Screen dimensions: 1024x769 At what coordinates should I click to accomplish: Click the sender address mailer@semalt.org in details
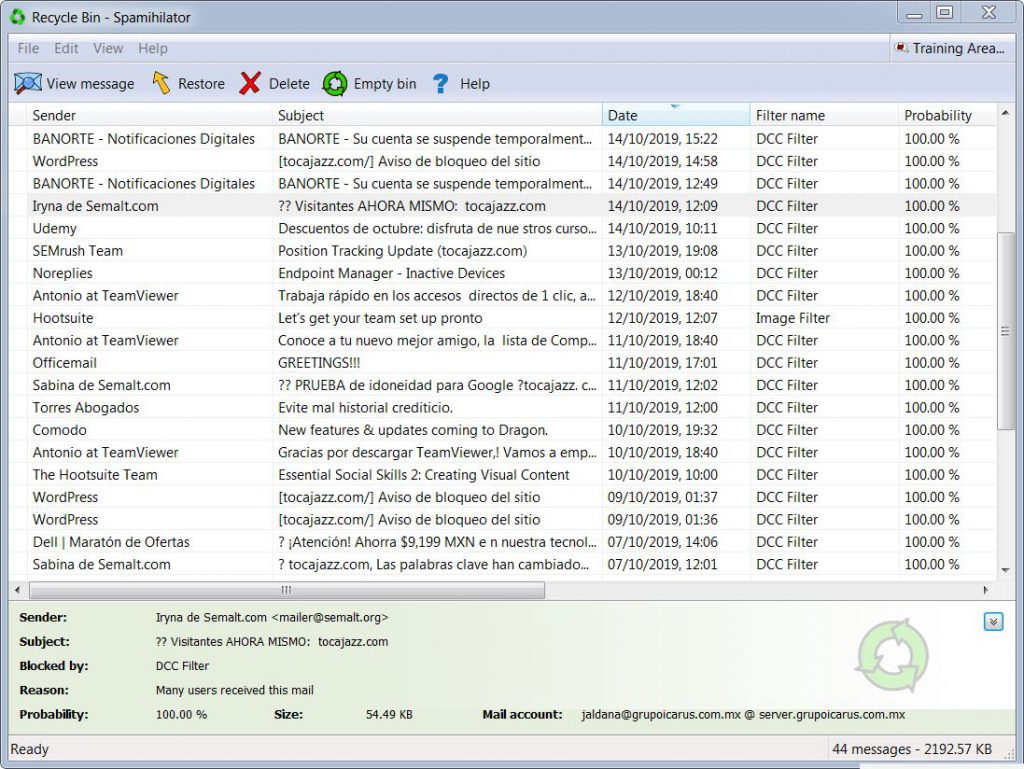[330, 618]
